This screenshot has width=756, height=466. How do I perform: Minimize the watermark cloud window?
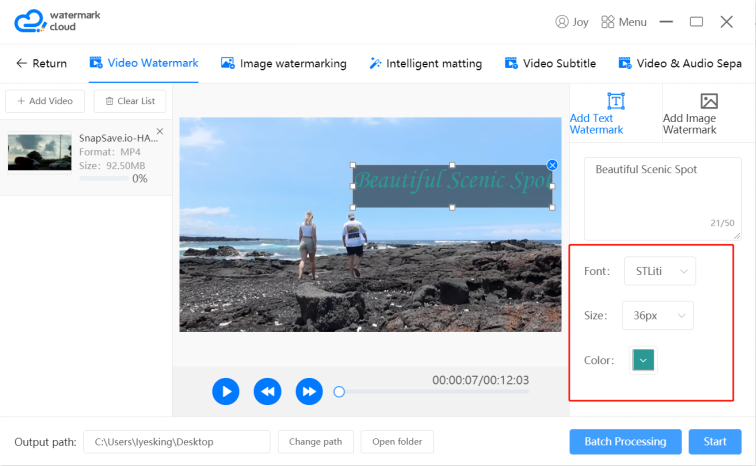click(x=666, y=22)
